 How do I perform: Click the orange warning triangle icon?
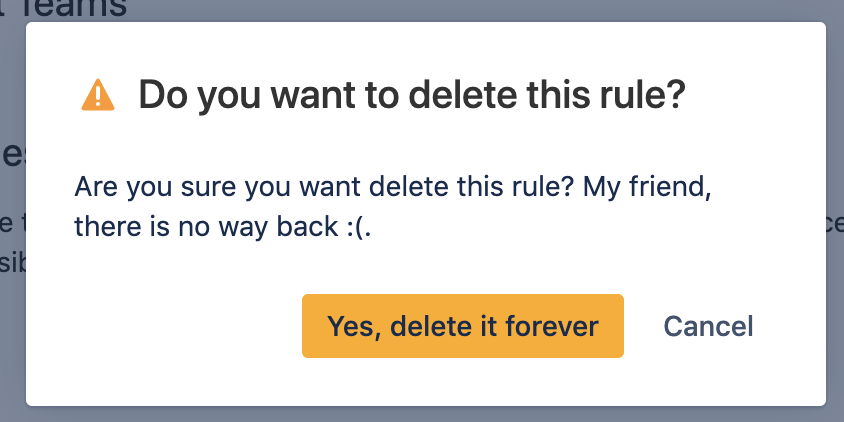[x=98, y=95]
